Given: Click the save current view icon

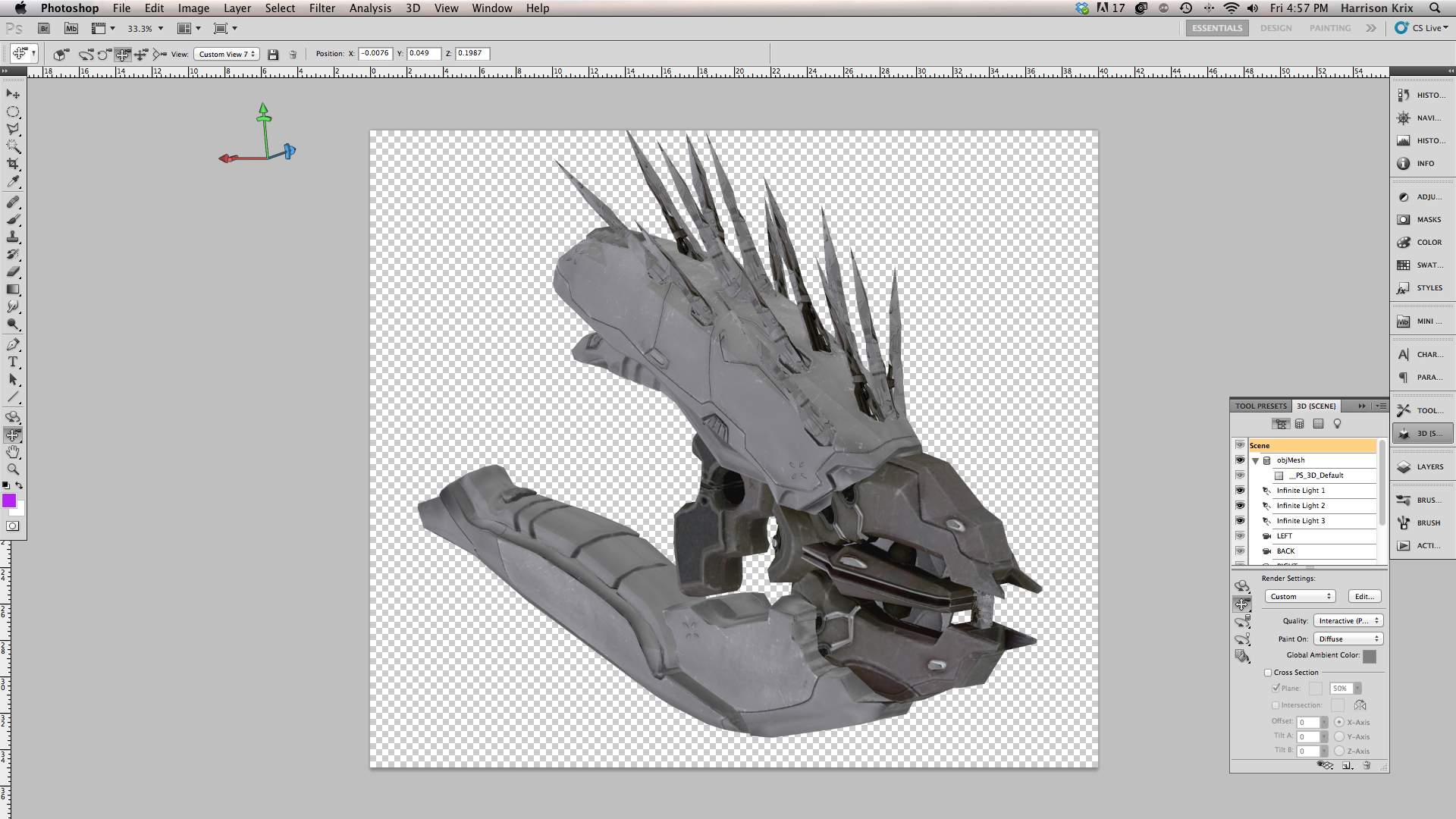Looking at the screenshot, I should coord(273,55).
